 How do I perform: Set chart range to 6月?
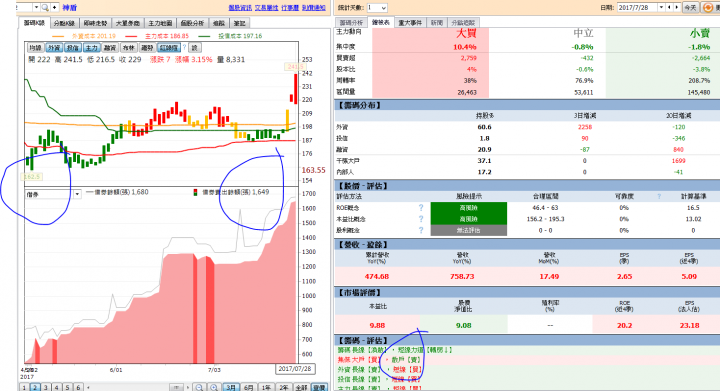tap(248, 387)
